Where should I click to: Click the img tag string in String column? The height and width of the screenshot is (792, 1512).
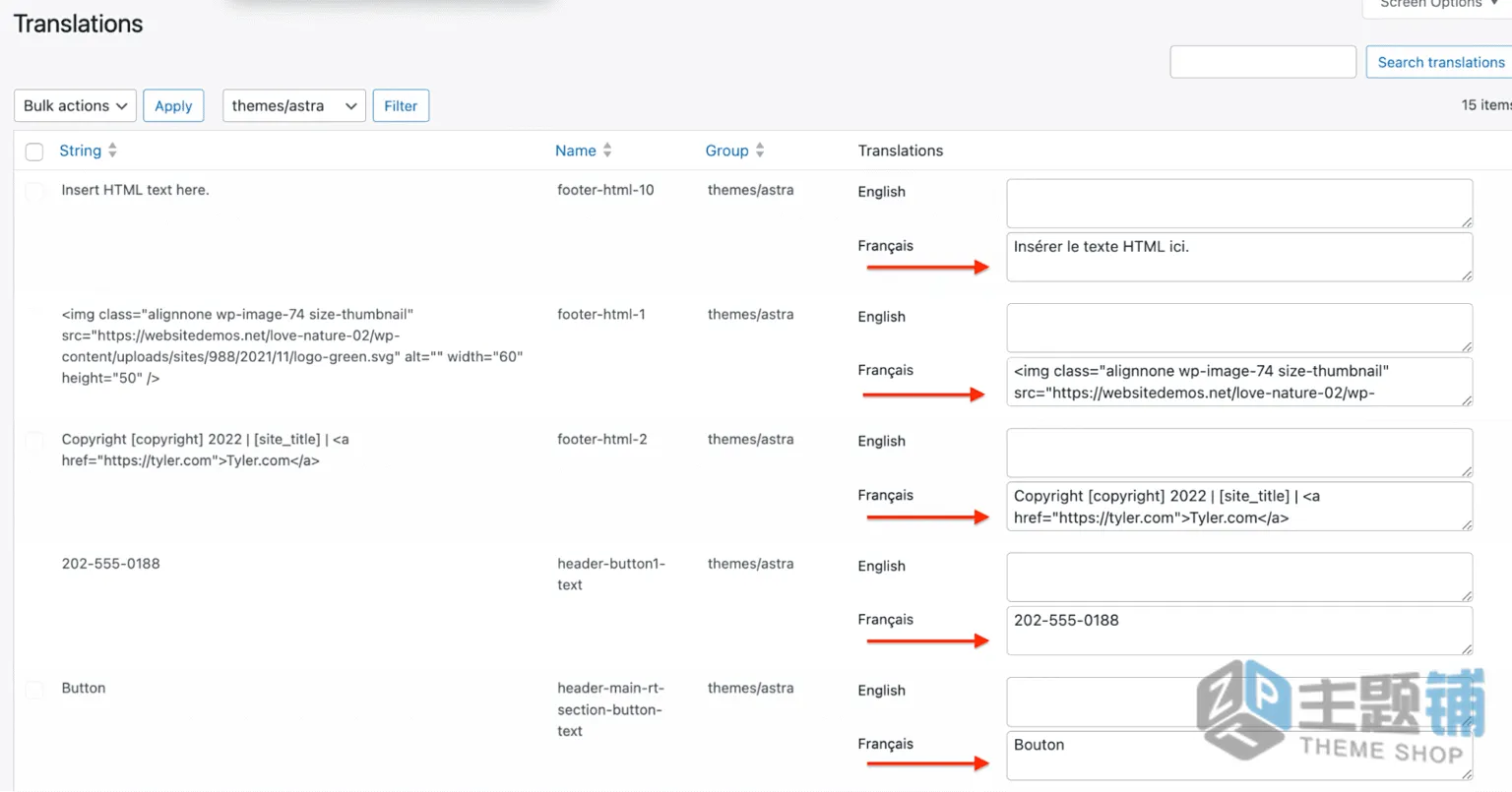tap(292, 346)
